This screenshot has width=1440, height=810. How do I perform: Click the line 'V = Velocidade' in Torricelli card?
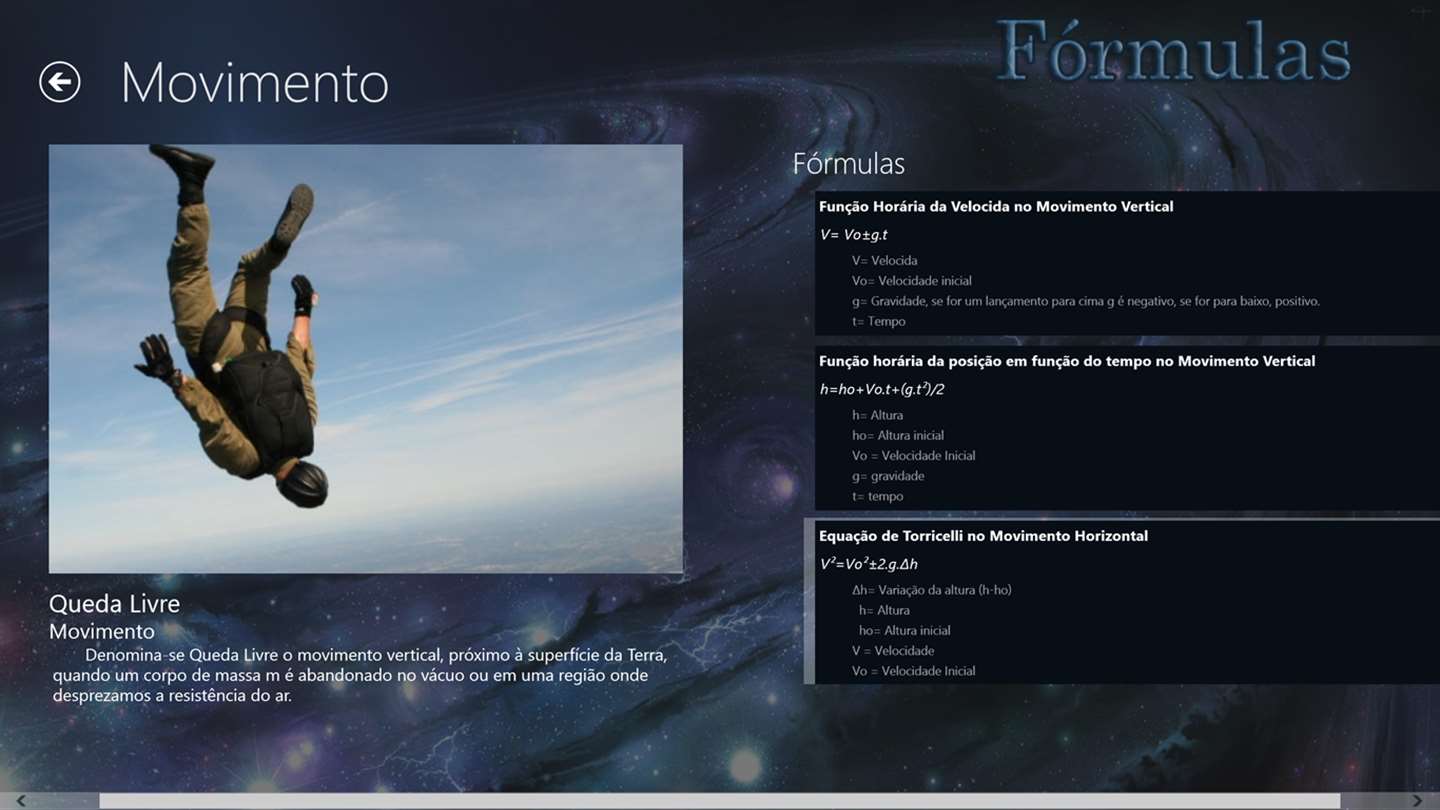click(893, 651)
